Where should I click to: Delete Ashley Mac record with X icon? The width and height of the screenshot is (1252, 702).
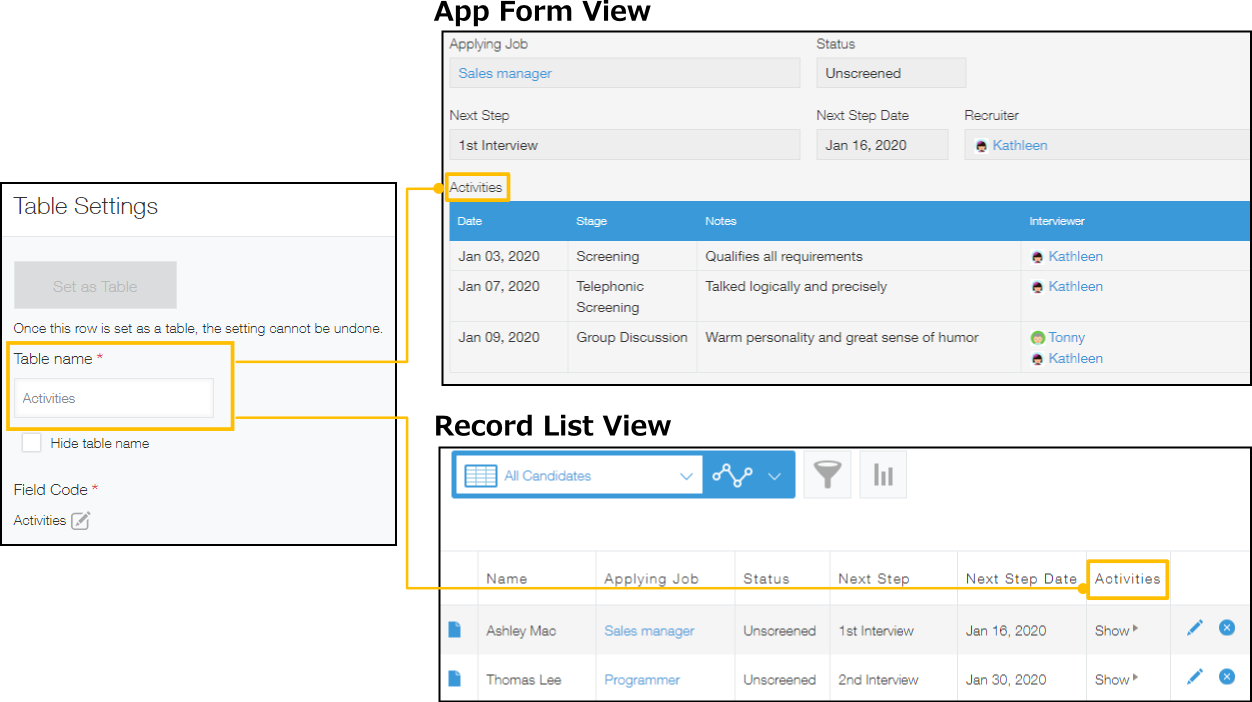[1227, 628]
